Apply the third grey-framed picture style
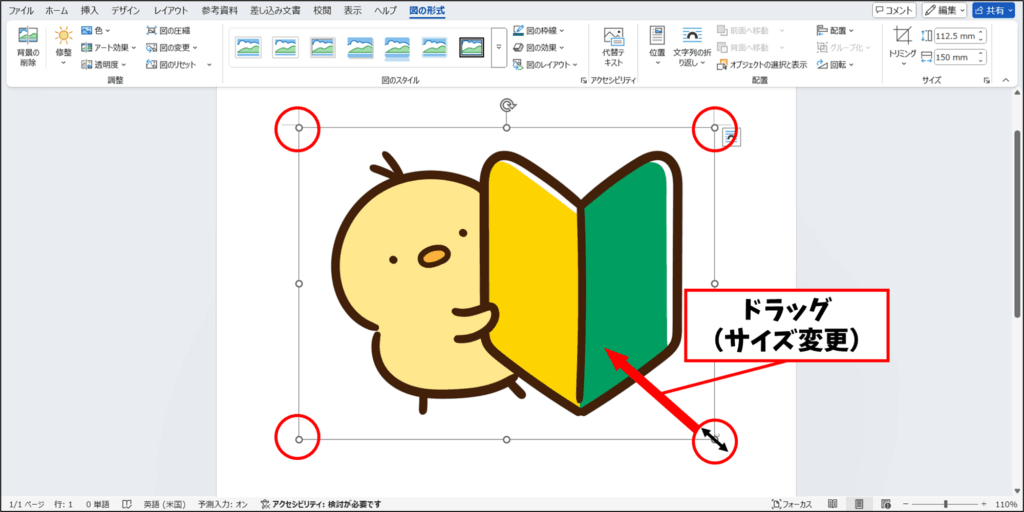The width and height of the screenshot is (1024, 512). pyautogui.click(x=323, y=48)
